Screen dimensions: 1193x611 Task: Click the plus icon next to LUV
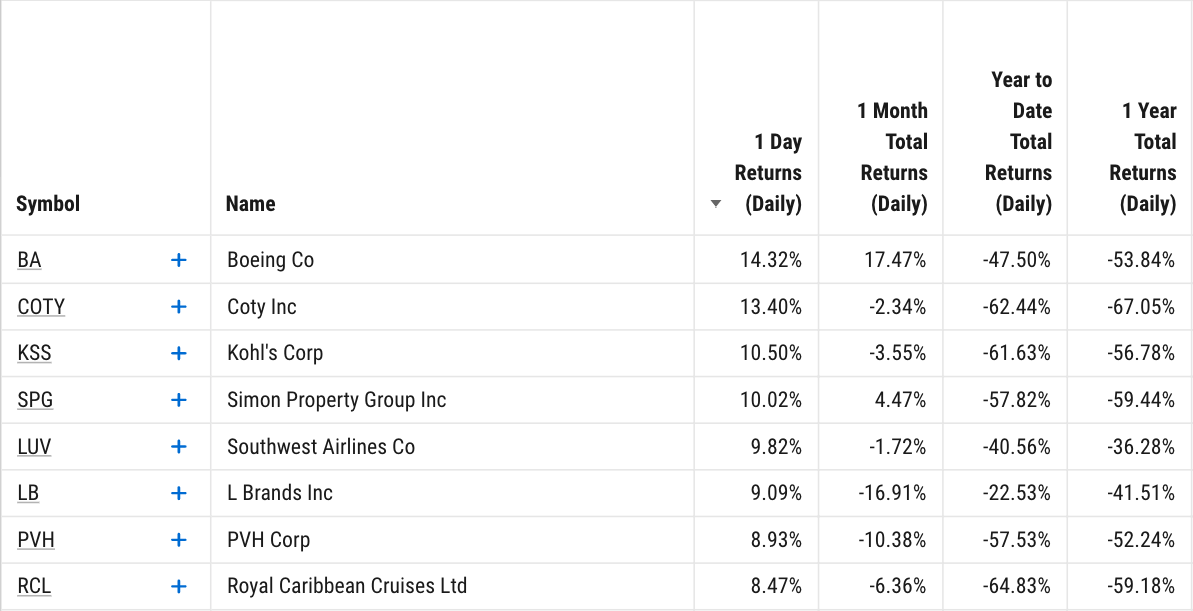pyautogui.click(x=178, y=447)
